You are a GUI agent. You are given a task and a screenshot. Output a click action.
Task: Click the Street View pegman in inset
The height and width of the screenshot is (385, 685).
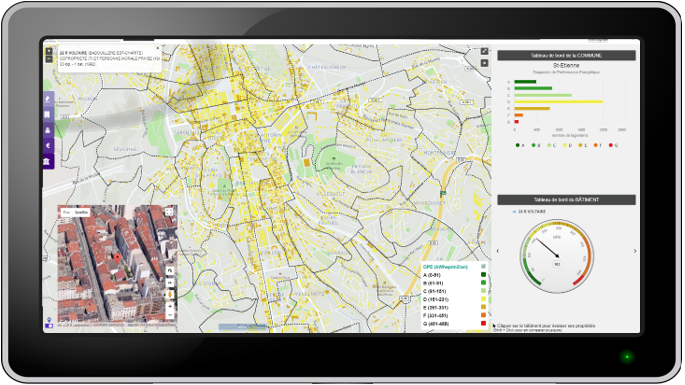(x=170, y=295)
